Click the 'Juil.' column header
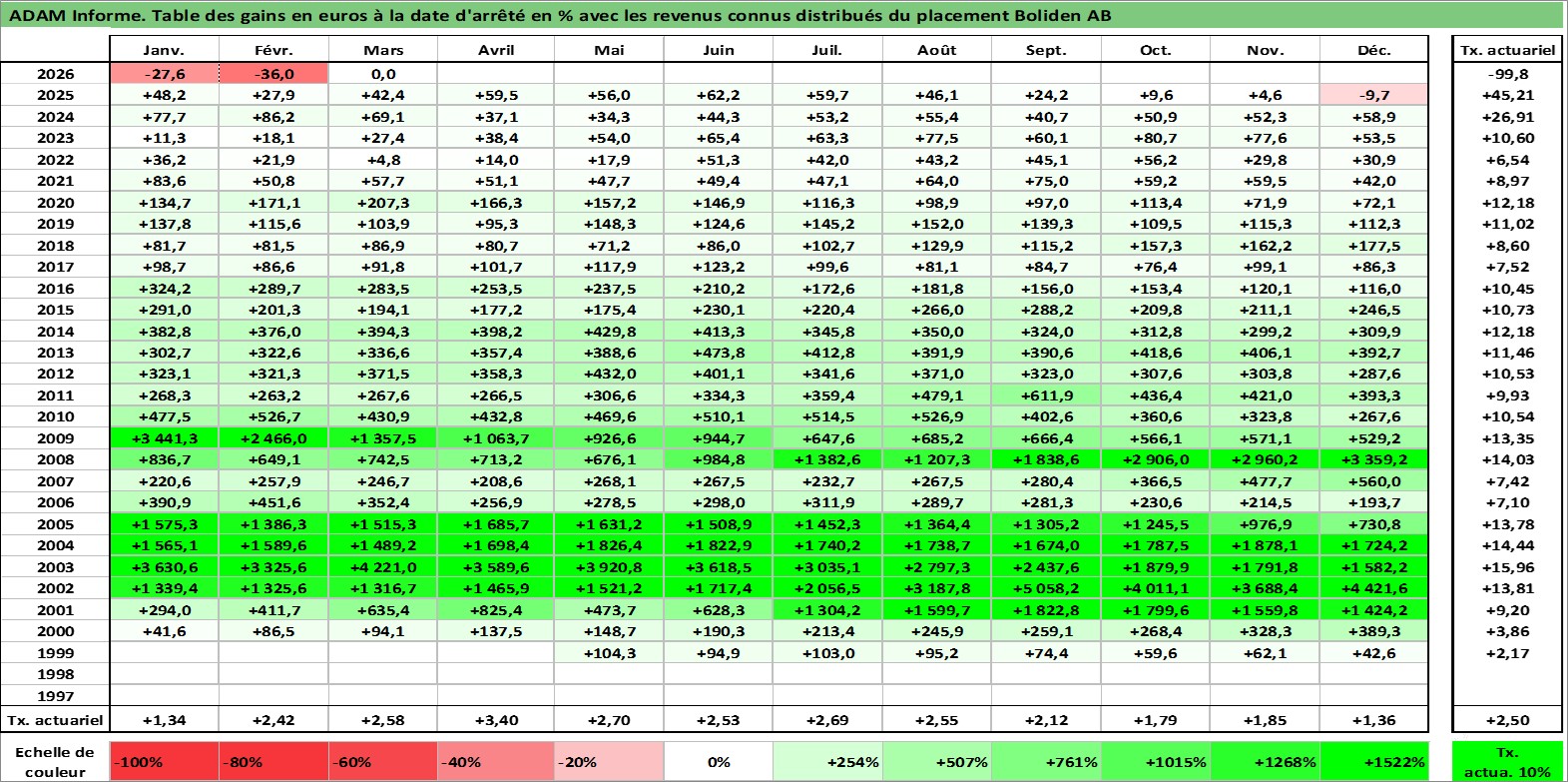Image resolution: width=1568 pixels, height=782 pixels. tap(827, 50)
